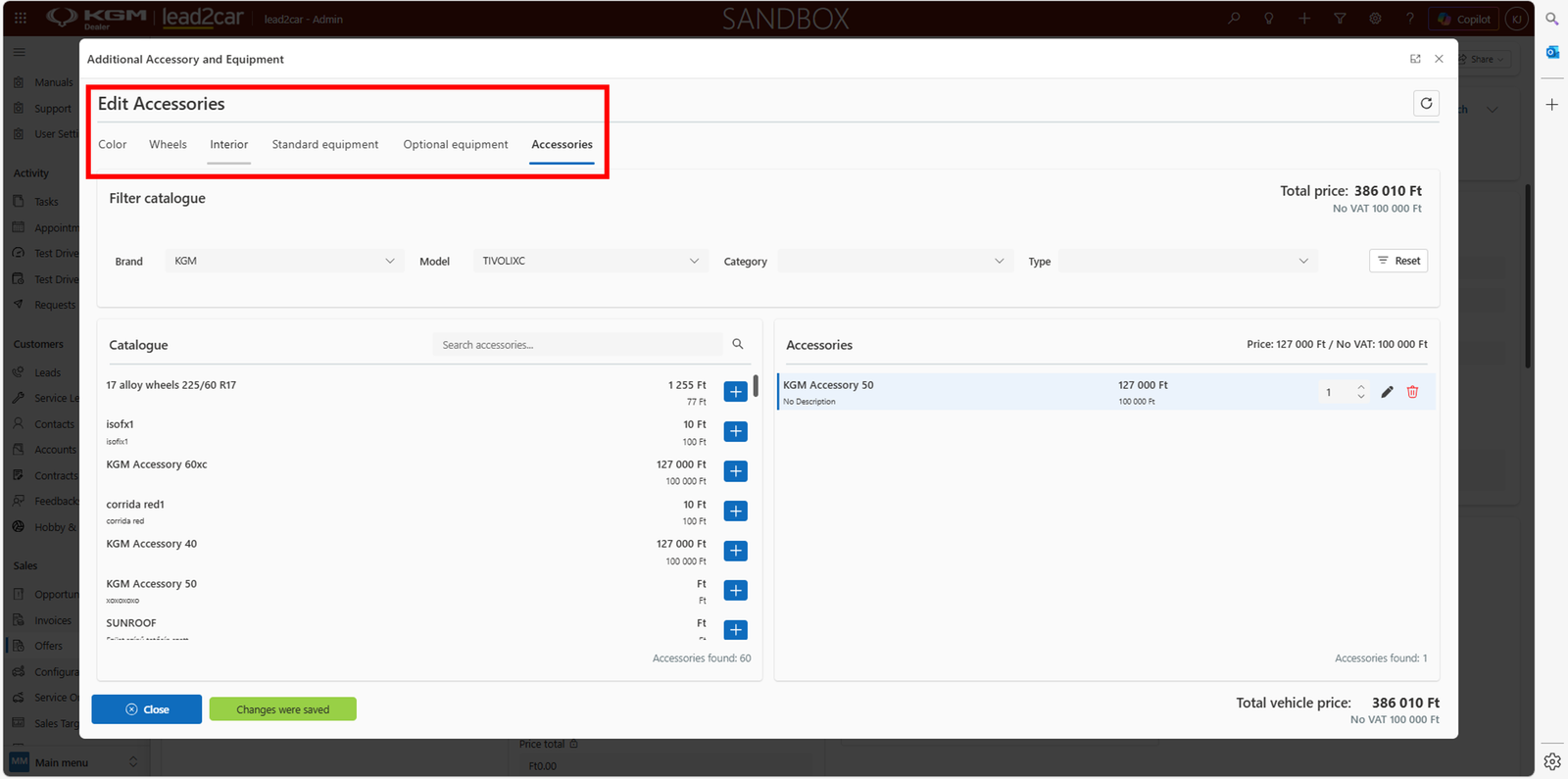This screenshot has height=779, width=1568.
Task: Refresh the Edit Accessories dialog
Action: point(1426,103)
